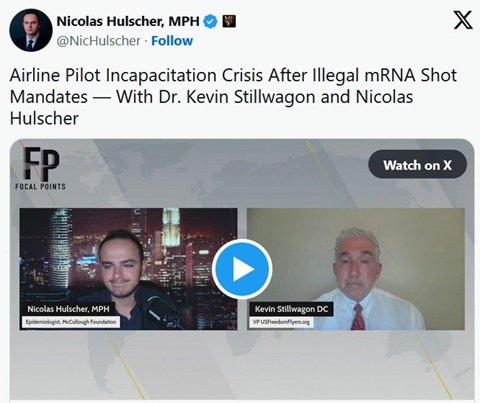This screenshot has width=480, height=403.
Task: Click the Airline Pilot Incapacitation Crisis tweet text
Action: coord(233,97)
